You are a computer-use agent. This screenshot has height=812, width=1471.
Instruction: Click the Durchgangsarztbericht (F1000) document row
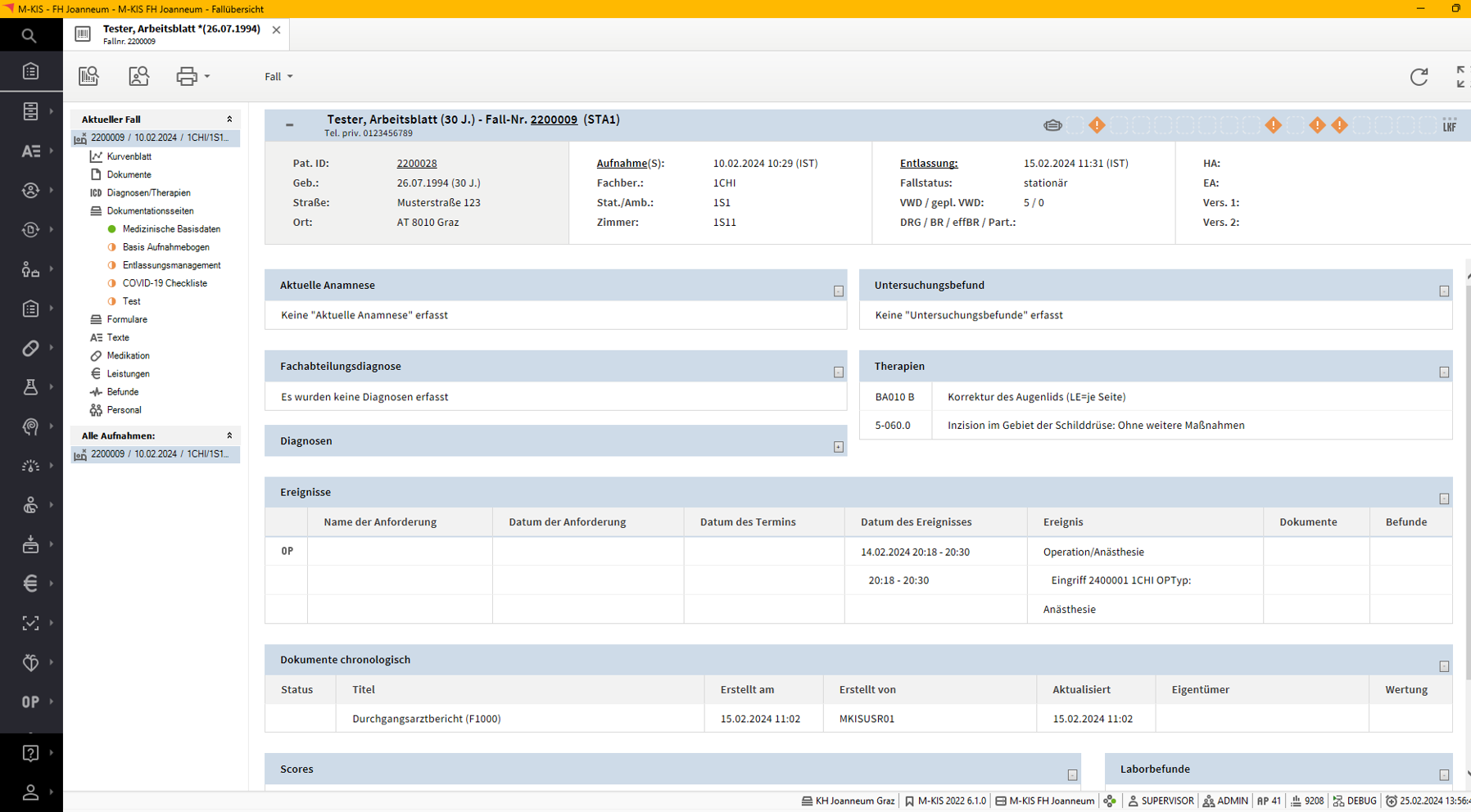(x=858, y=719)
